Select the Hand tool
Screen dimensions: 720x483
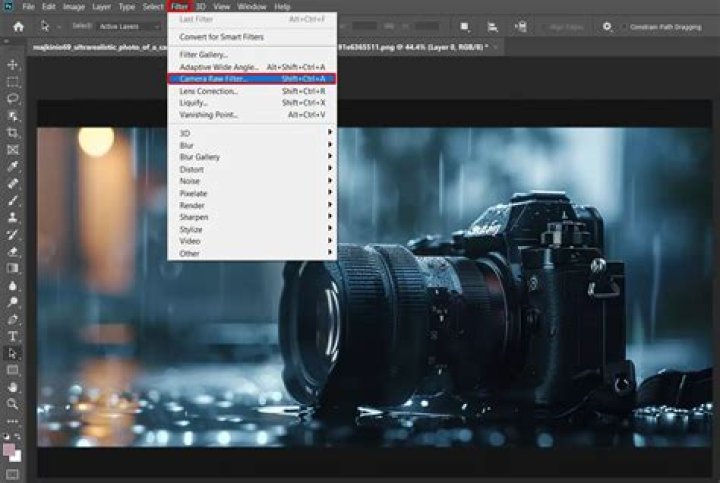(x=13, y=387)
